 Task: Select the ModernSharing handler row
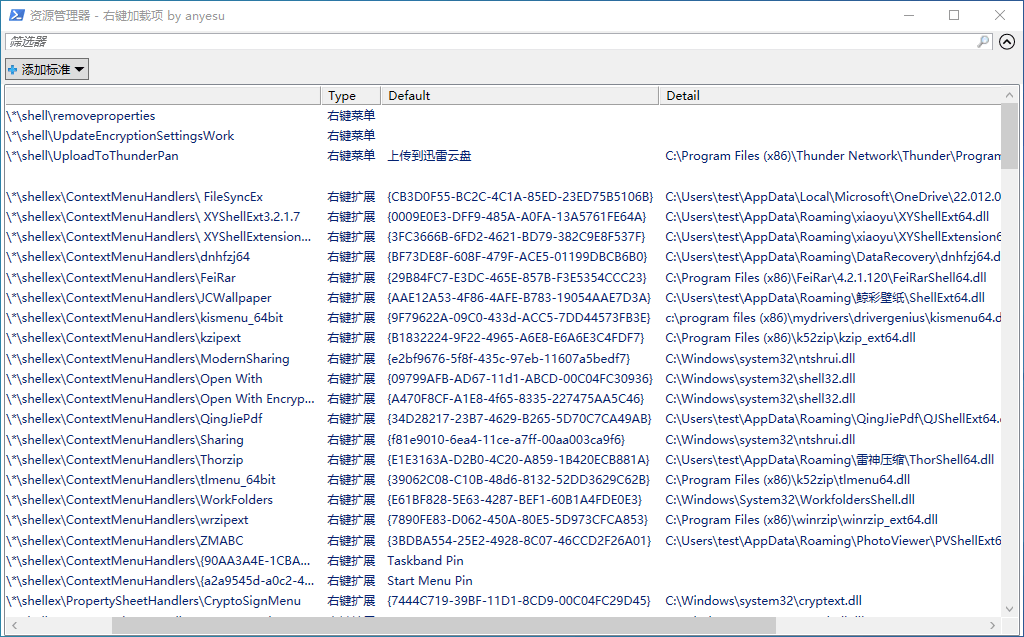[503, 359]
